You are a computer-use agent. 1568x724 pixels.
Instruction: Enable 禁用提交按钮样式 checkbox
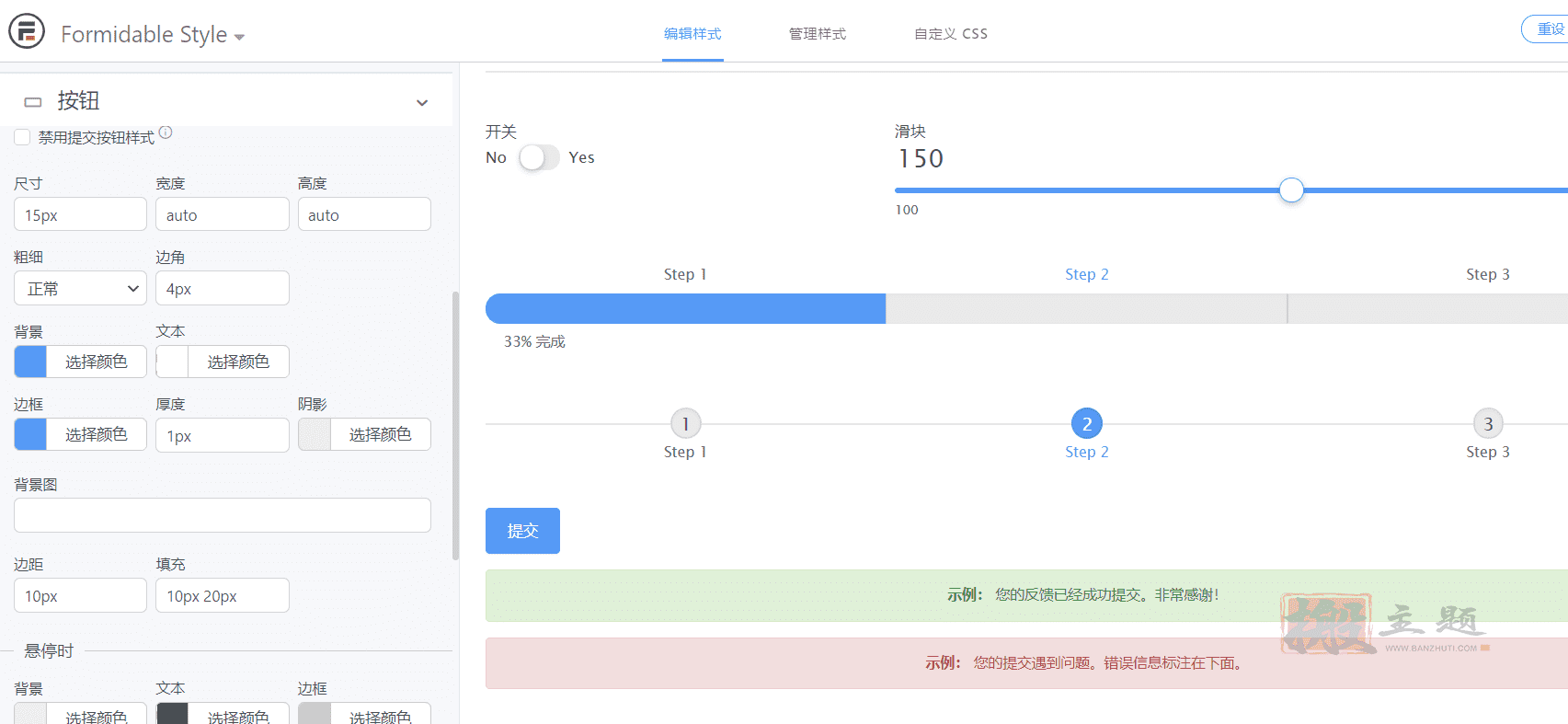click(22, 137)
